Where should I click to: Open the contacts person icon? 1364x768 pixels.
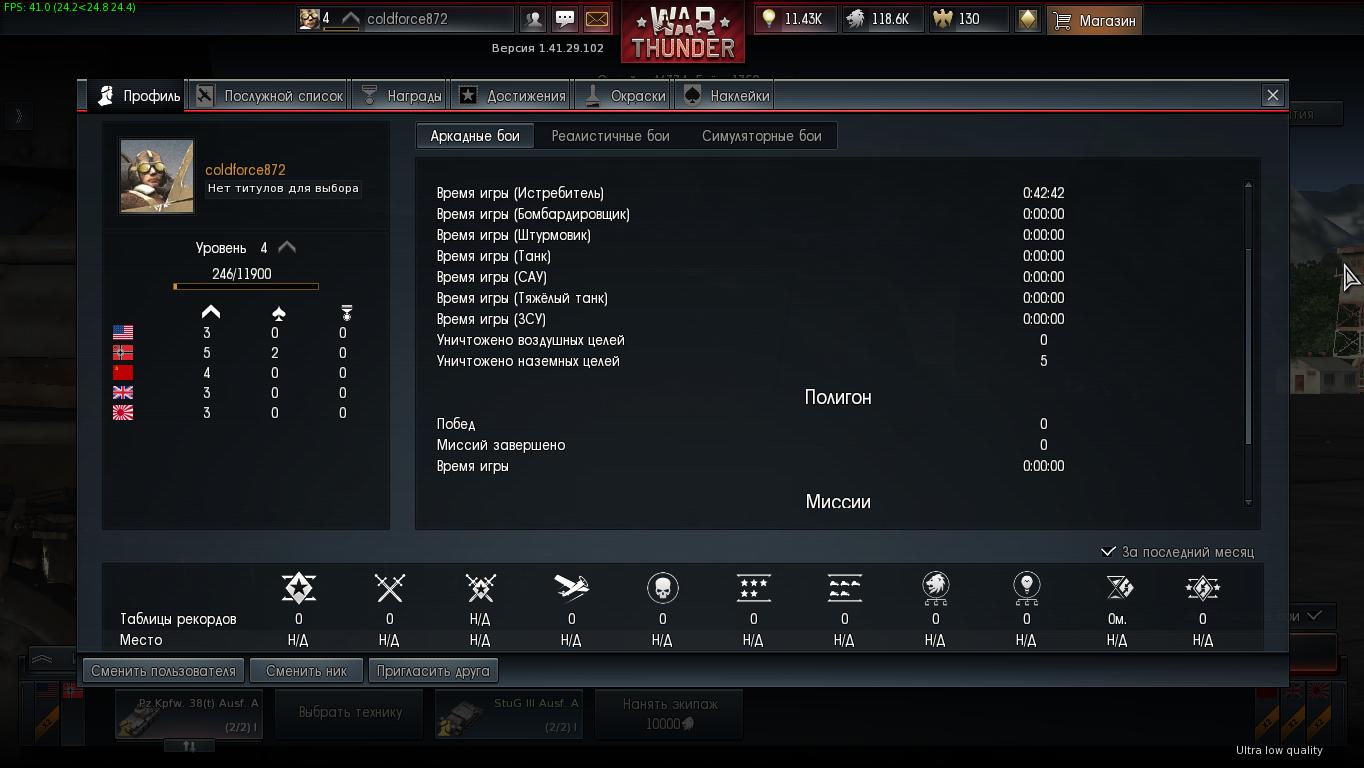coord(534,19)
